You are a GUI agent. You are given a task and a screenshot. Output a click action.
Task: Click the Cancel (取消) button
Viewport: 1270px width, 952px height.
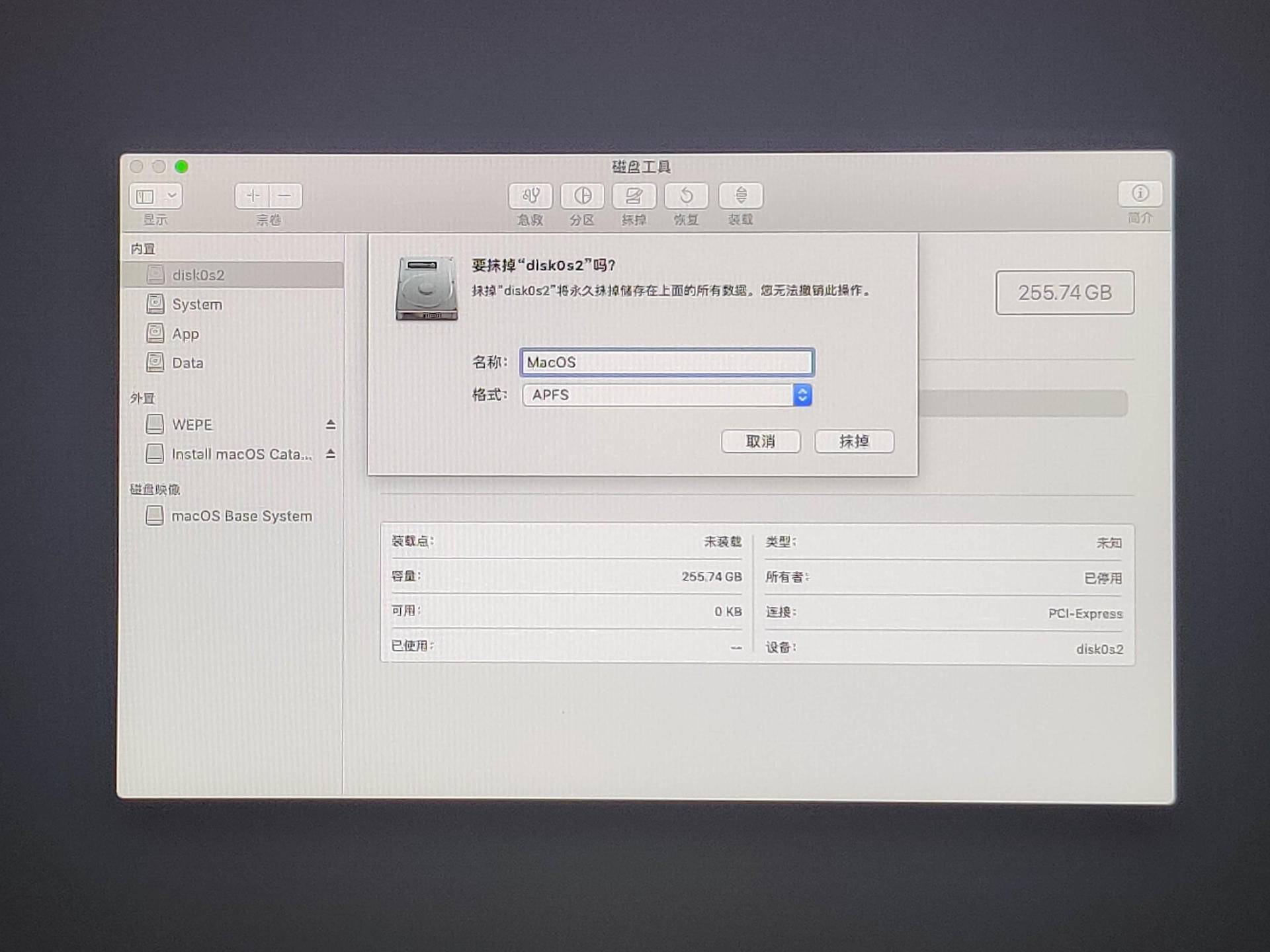(761, 441)
